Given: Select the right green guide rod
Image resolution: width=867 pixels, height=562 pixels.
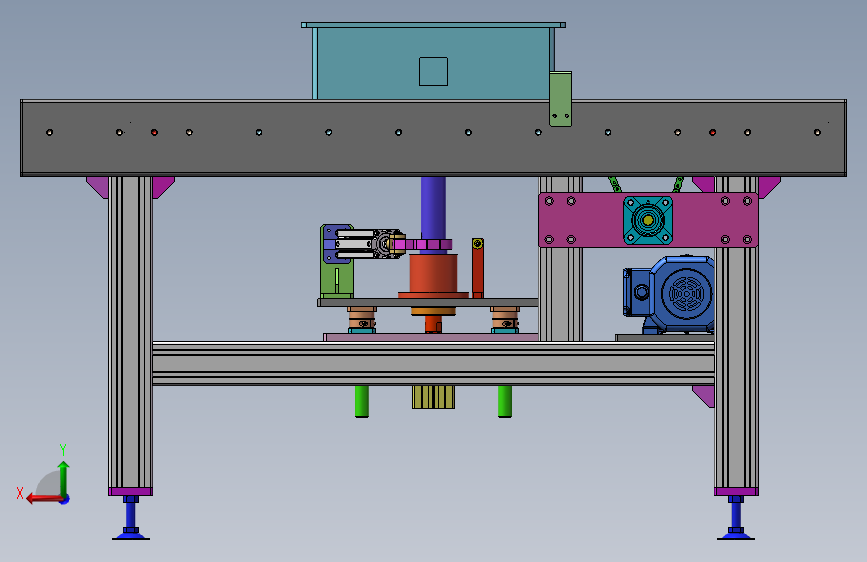Looking at the screenshot, I should click(x=504, y=401).
